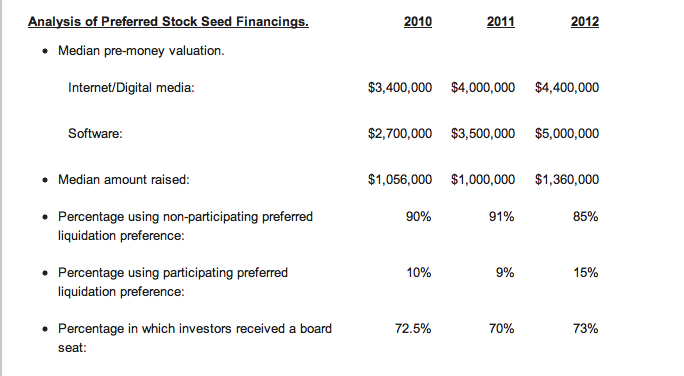Viewport: 684px width, 376px height.
Task: Click the 72.5% board seat value
Action: tap(413, 328)
